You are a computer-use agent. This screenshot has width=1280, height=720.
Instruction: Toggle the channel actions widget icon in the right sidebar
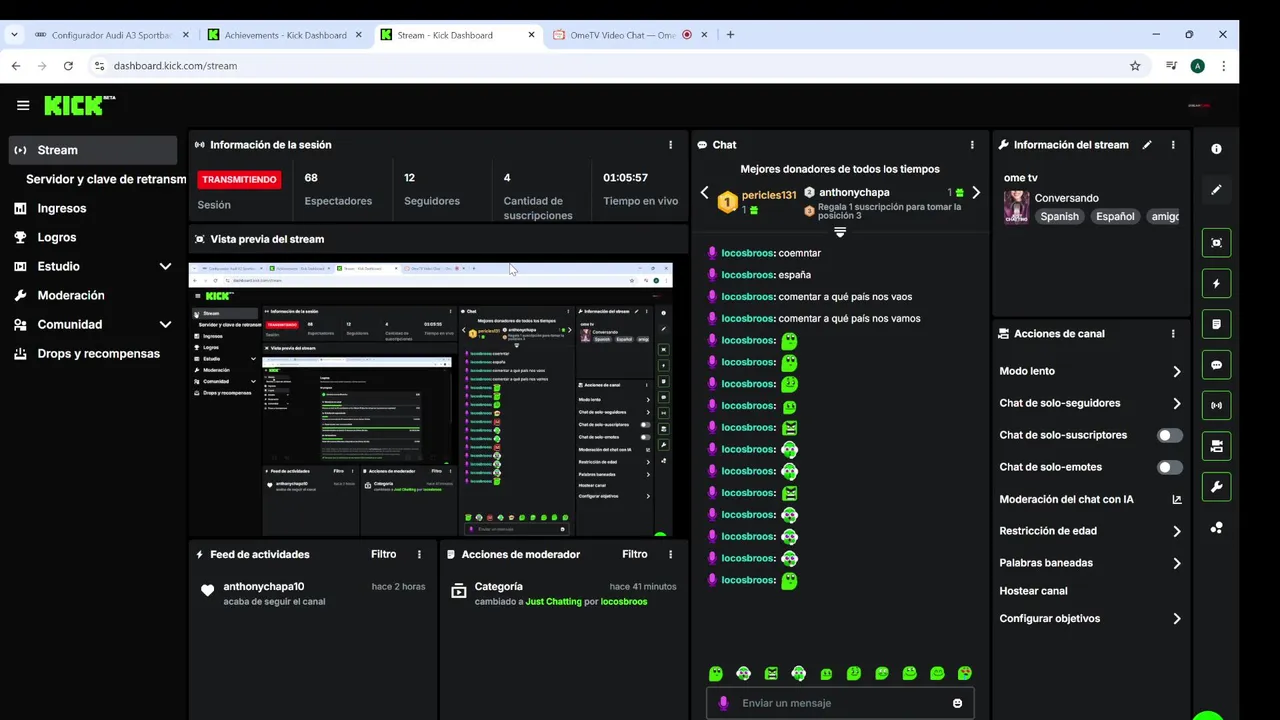click(1216, 446)
